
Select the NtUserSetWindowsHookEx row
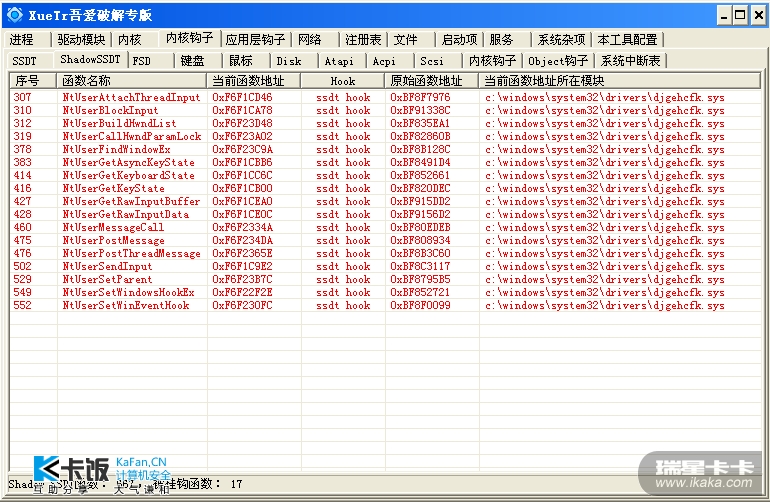click(385, 292)
